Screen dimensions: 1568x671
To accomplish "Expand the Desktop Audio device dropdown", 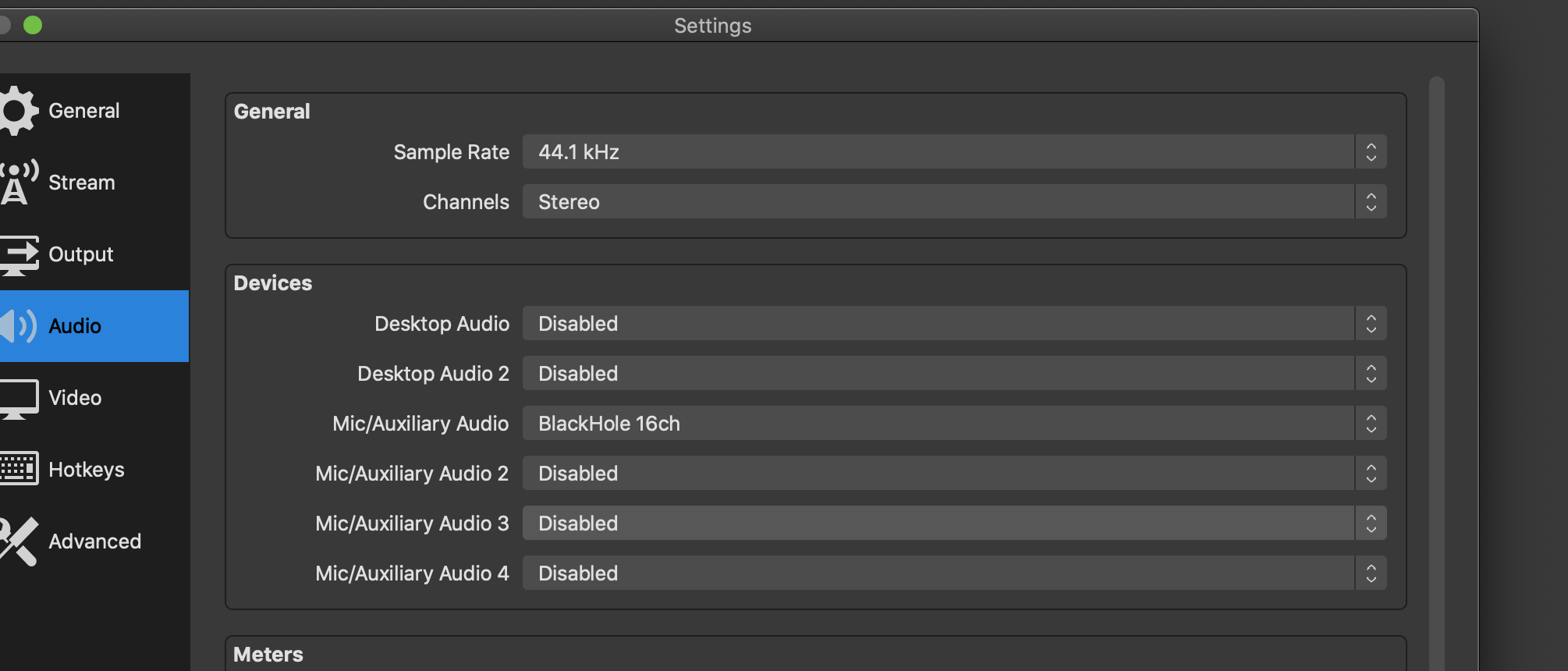I will pyautogui.click(x=954, y=324).
